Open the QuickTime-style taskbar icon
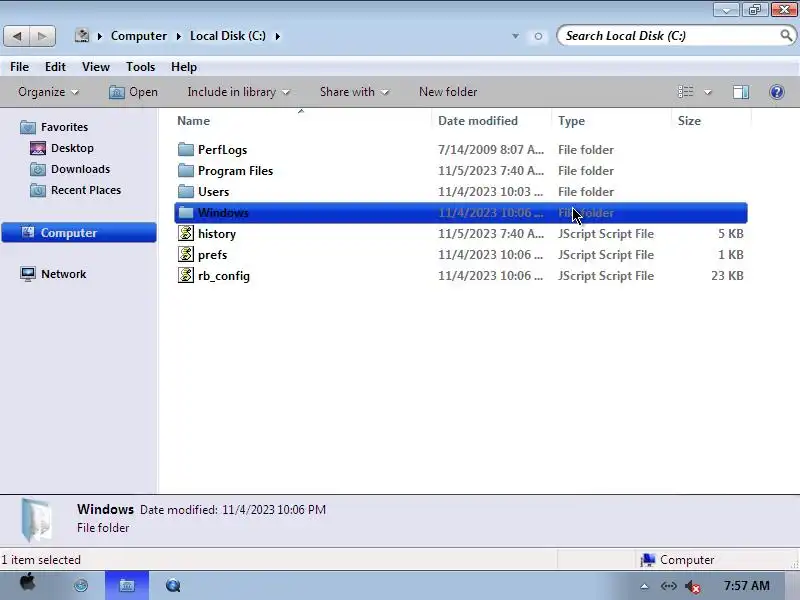The height and width of the screenshot is (600, 800). pos(173,585)
